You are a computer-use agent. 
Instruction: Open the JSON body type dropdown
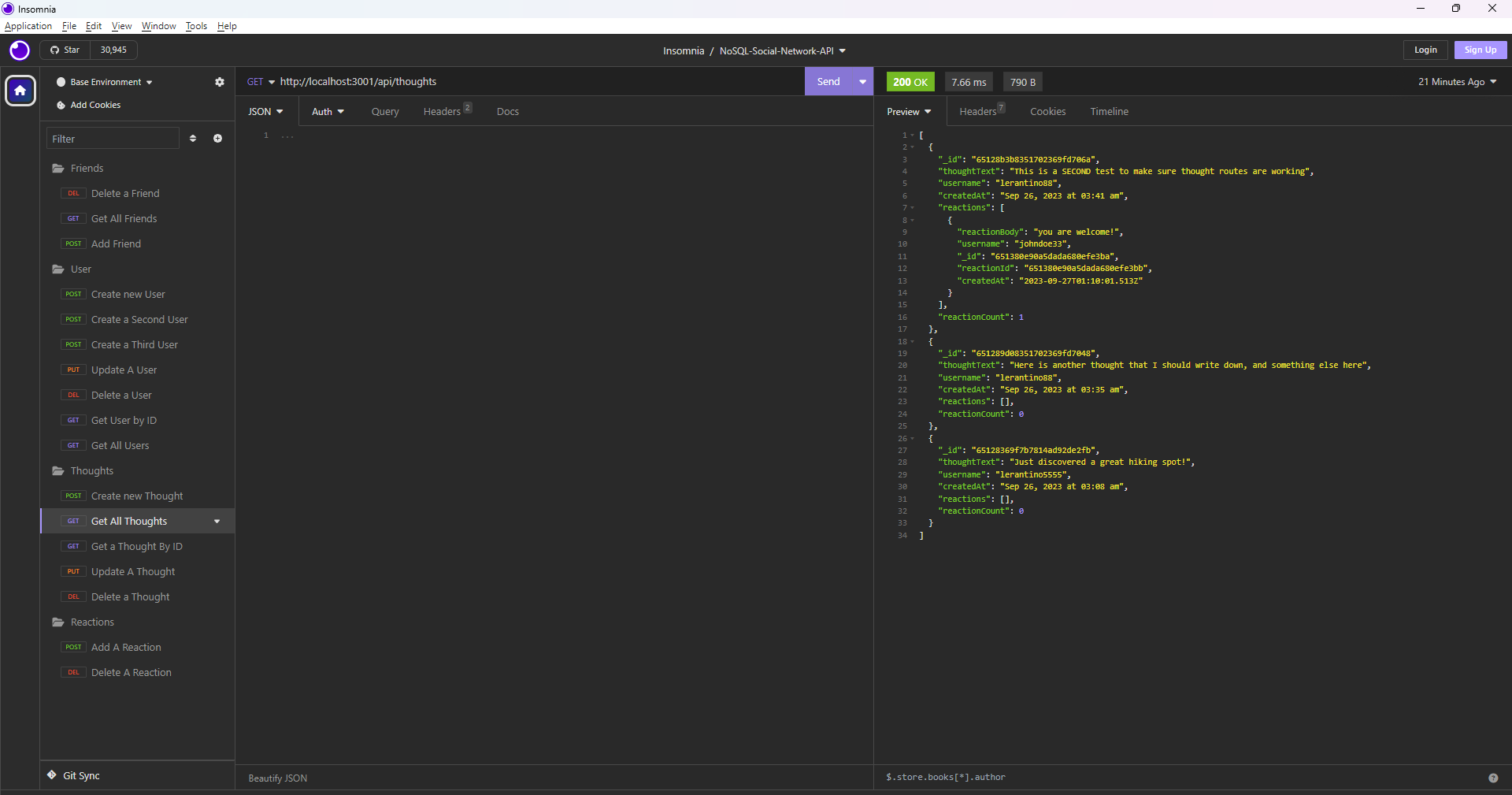[265, 112]
